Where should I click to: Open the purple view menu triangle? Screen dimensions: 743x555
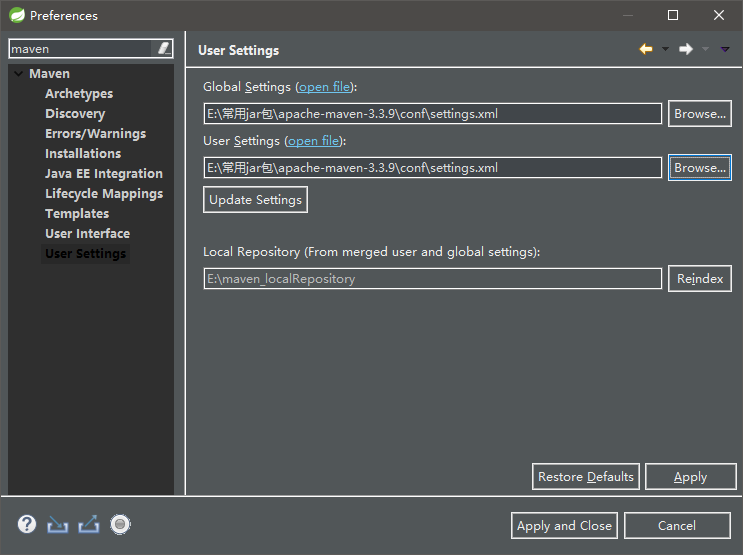click(725, 49)
